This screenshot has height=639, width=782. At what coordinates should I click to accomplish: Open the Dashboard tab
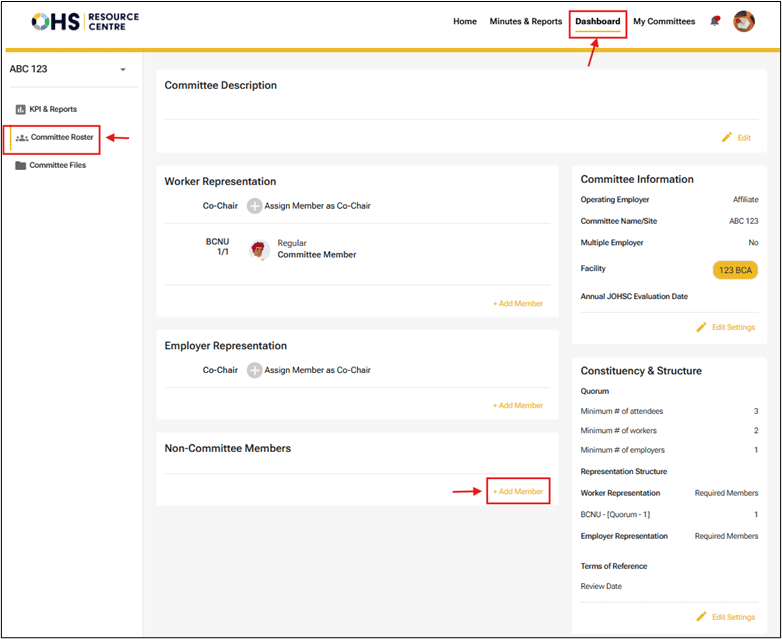(x=597, y=21)
